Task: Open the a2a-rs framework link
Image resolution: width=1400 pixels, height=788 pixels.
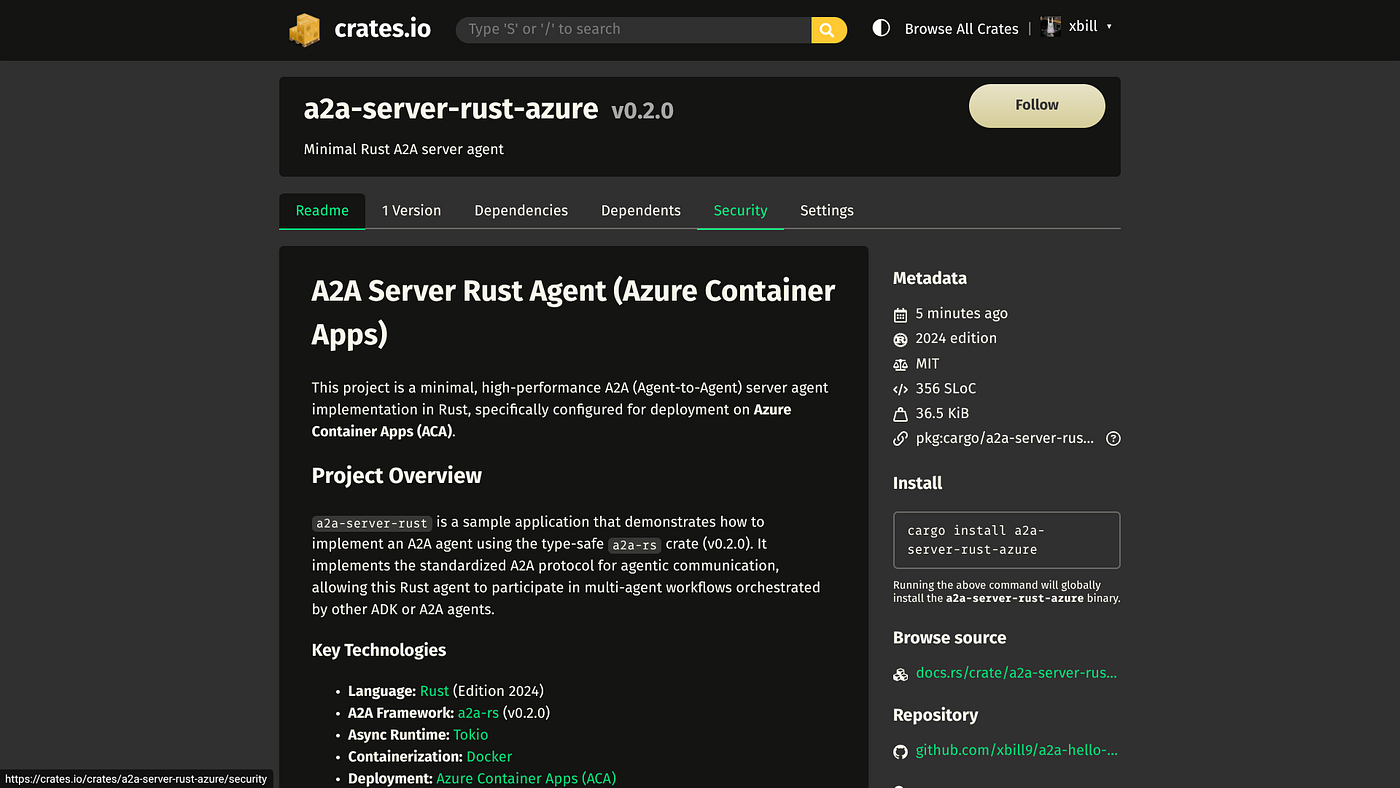Action: [x=478, y=713]
